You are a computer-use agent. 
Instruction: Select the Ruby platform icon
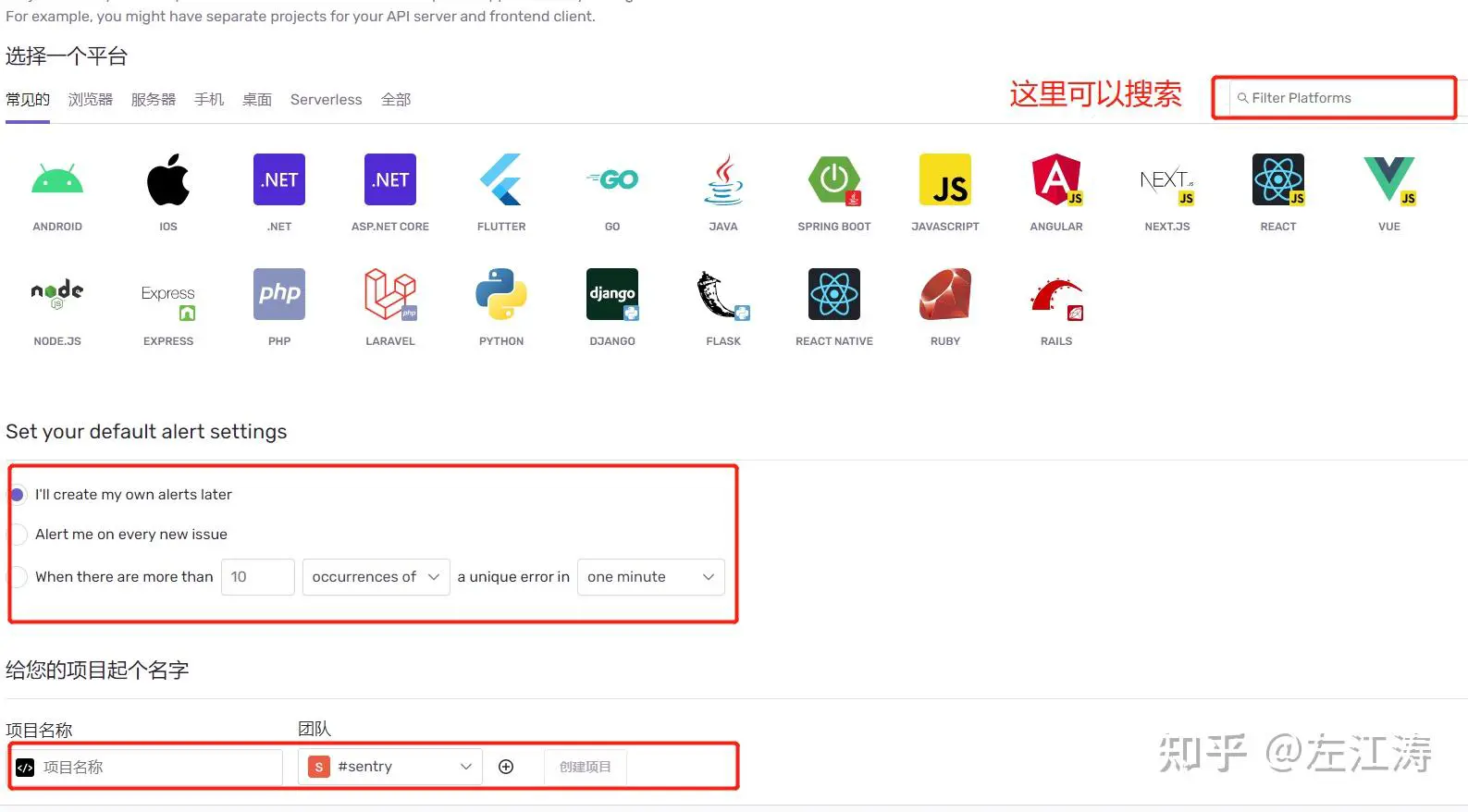click(945, 294)
